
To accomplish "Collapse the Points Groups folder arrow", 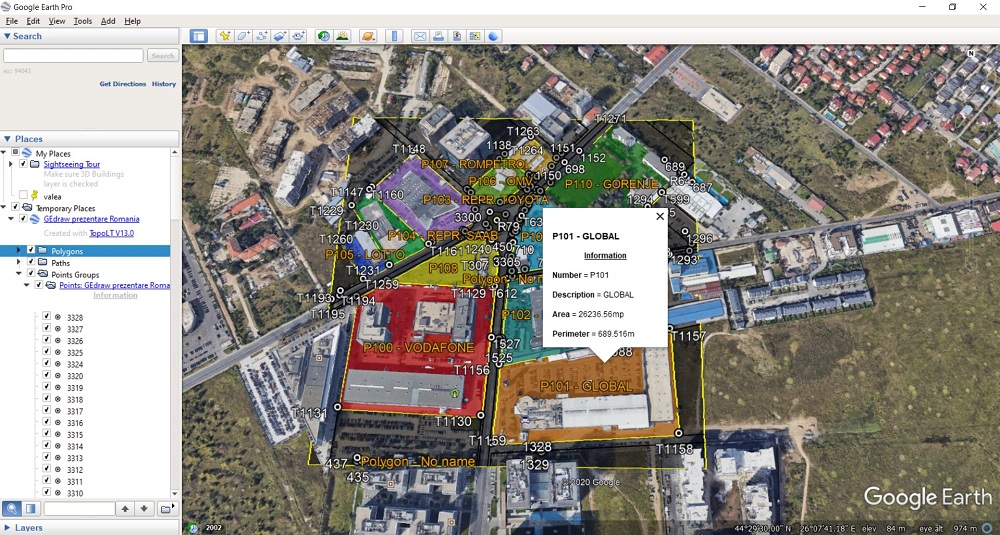I will 18,274.
